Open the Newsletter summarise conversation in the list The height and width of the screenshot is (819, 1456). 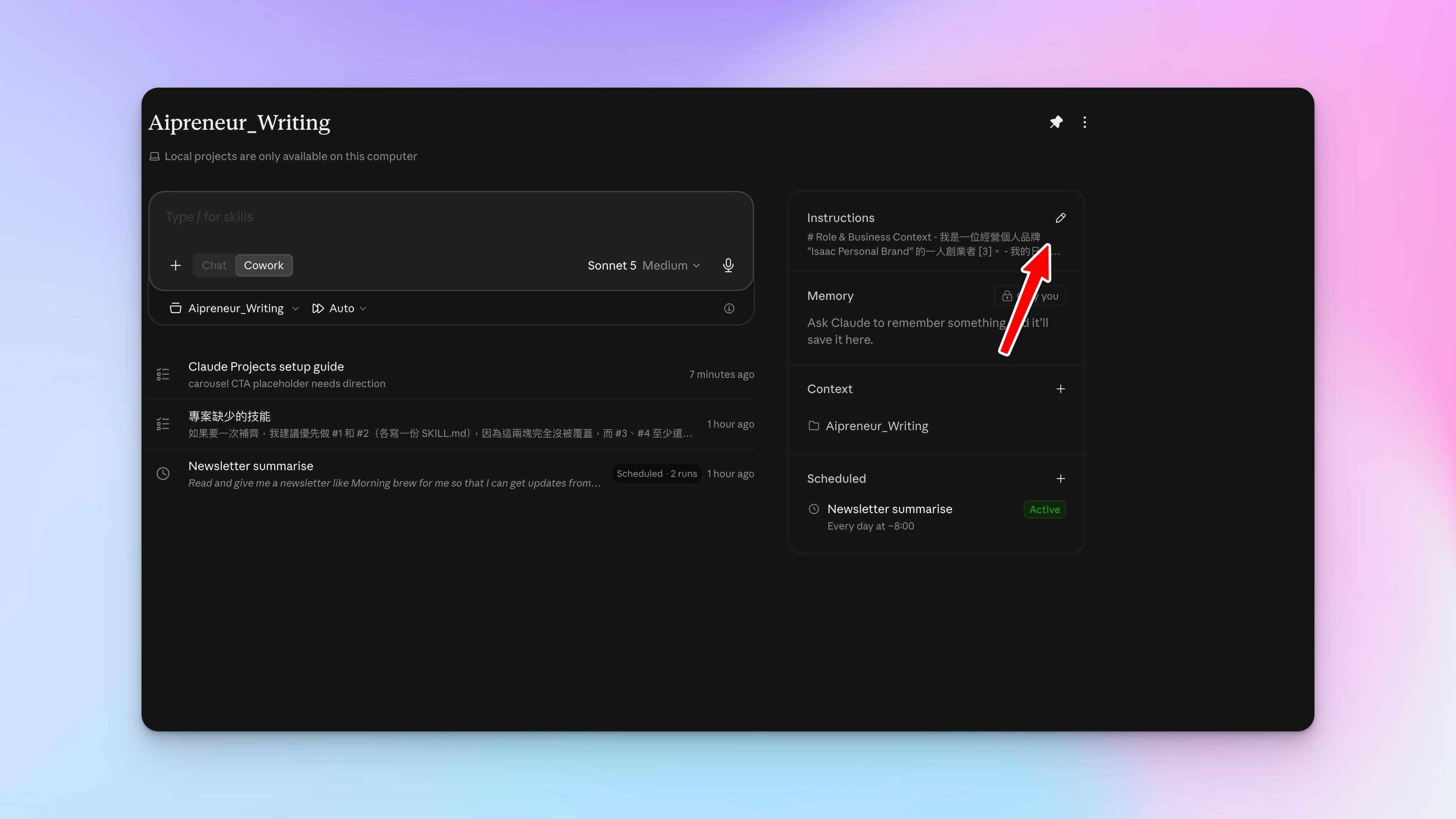tap(451, 474)
